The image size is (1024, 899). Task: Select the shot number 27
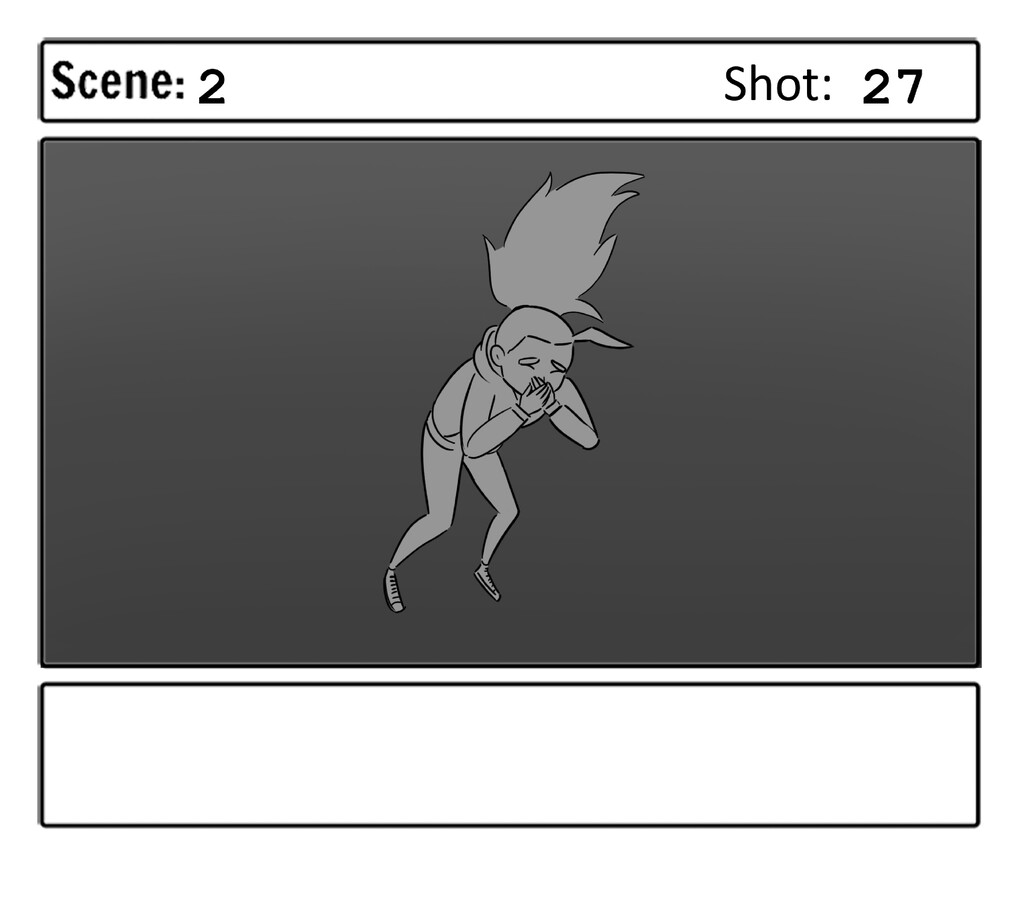(892, 86)
